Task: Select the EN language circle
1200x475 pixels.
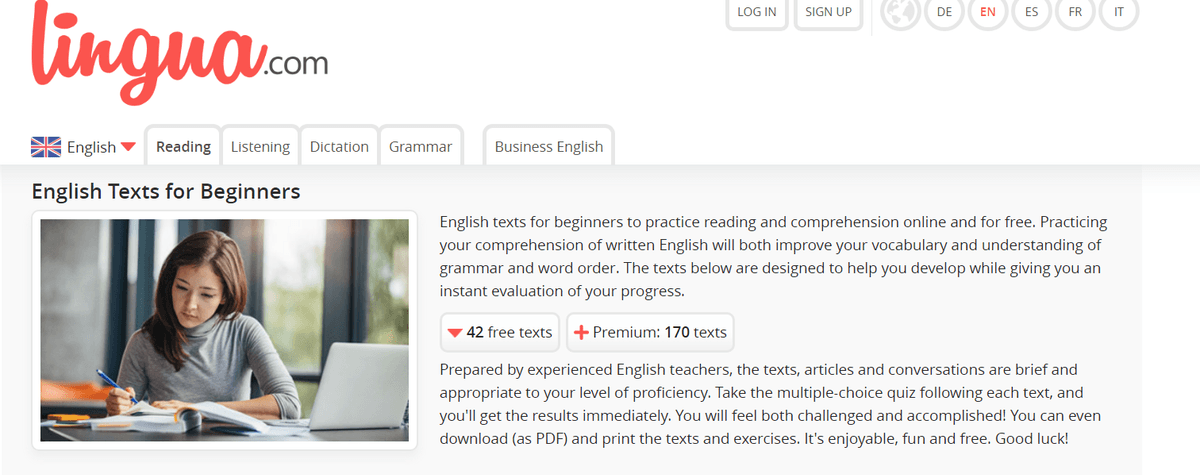Action: coord(988,13)
